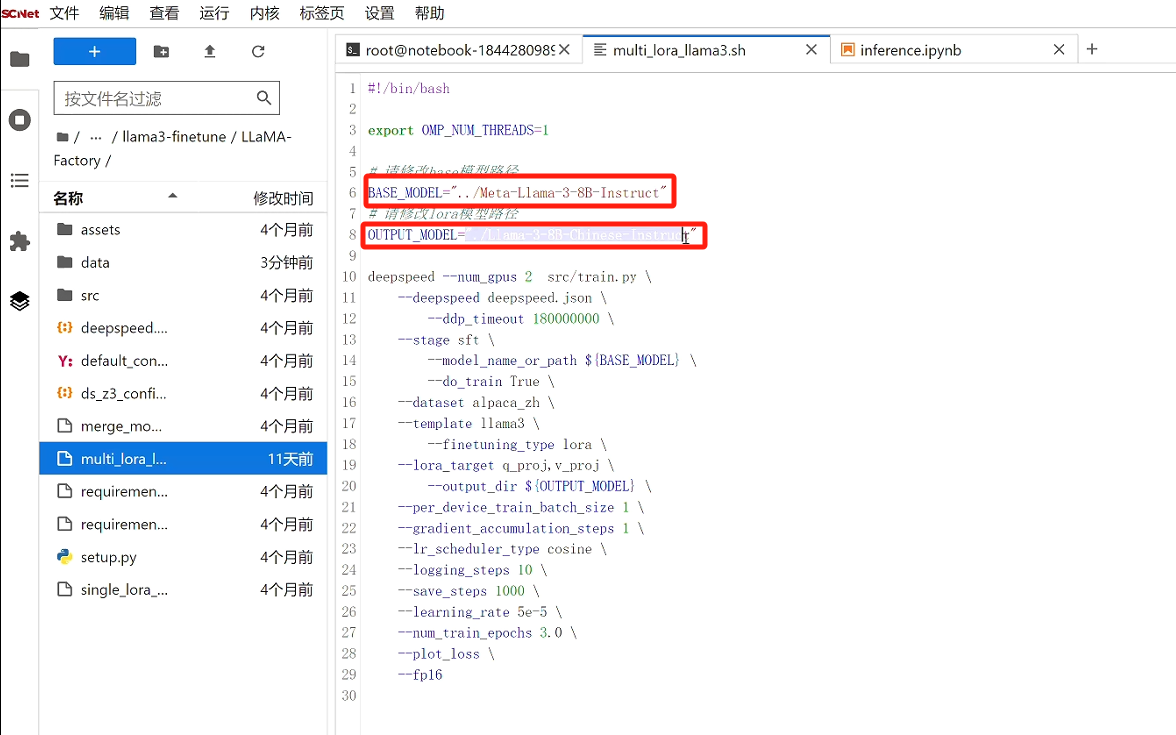Click the layers icon in sidebar

click(19, 301)
